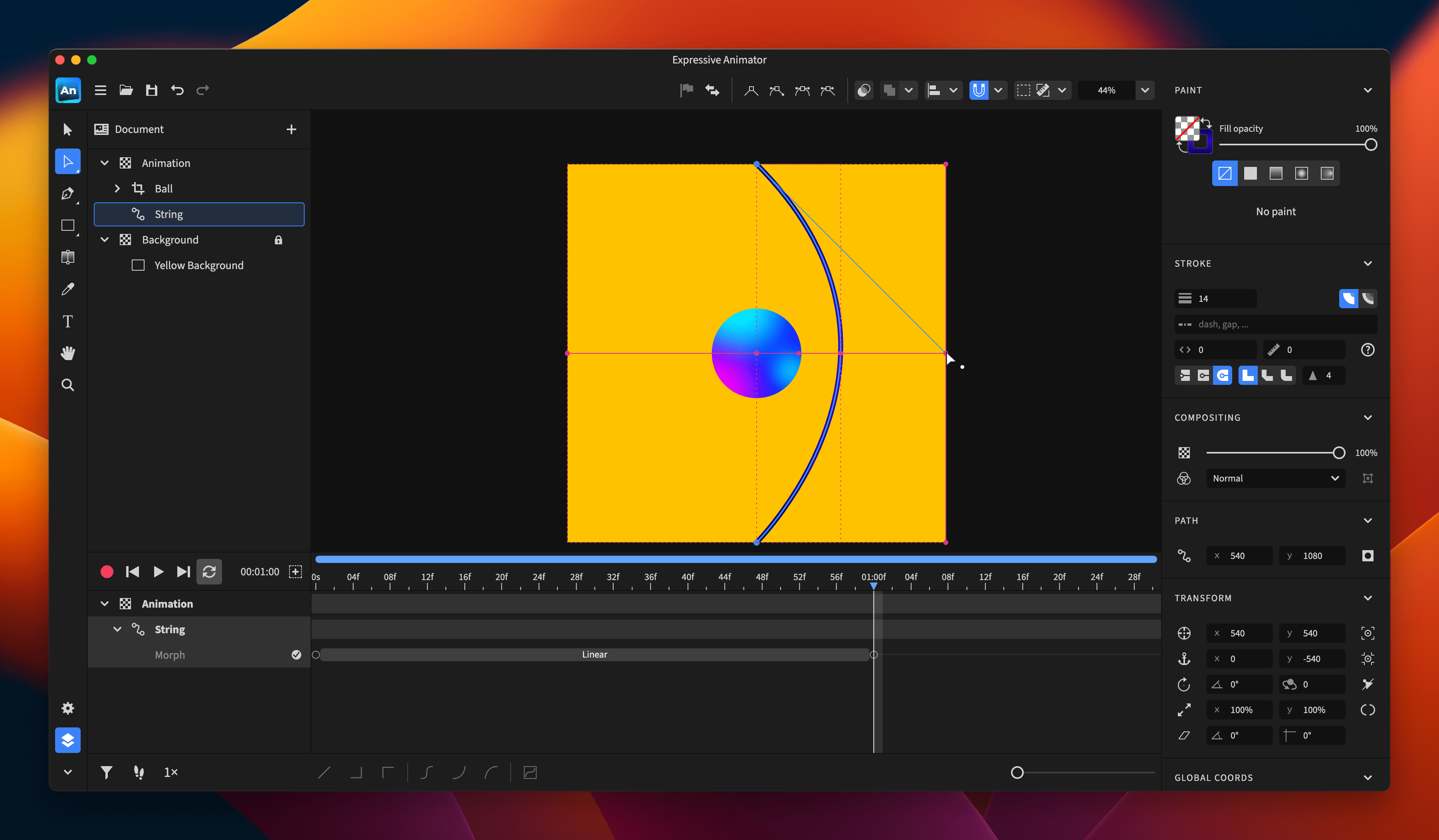Select the Hand tool
Viewport: 1439px width, 840px height.
coord(67,353)
